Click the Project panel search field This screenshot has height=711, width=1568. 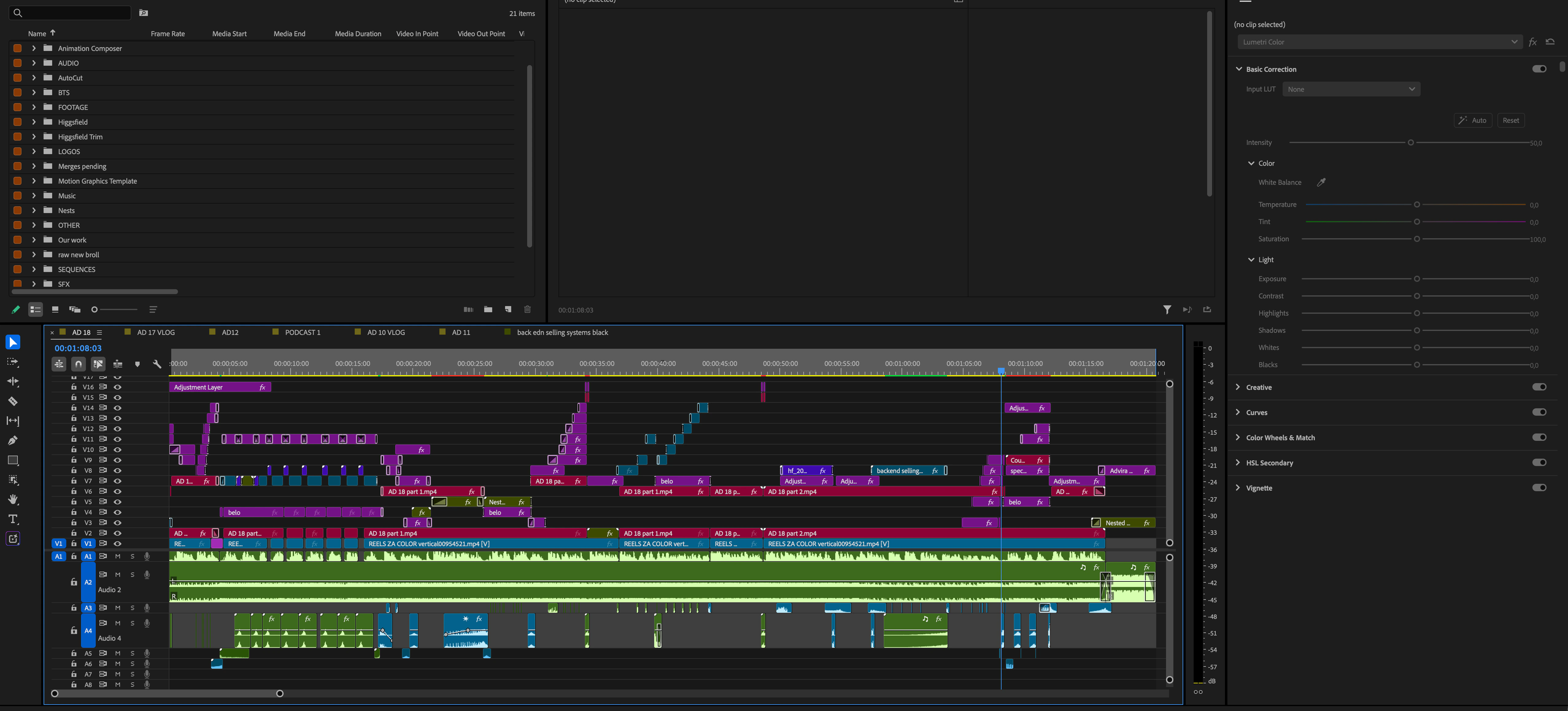pos(70,13)
